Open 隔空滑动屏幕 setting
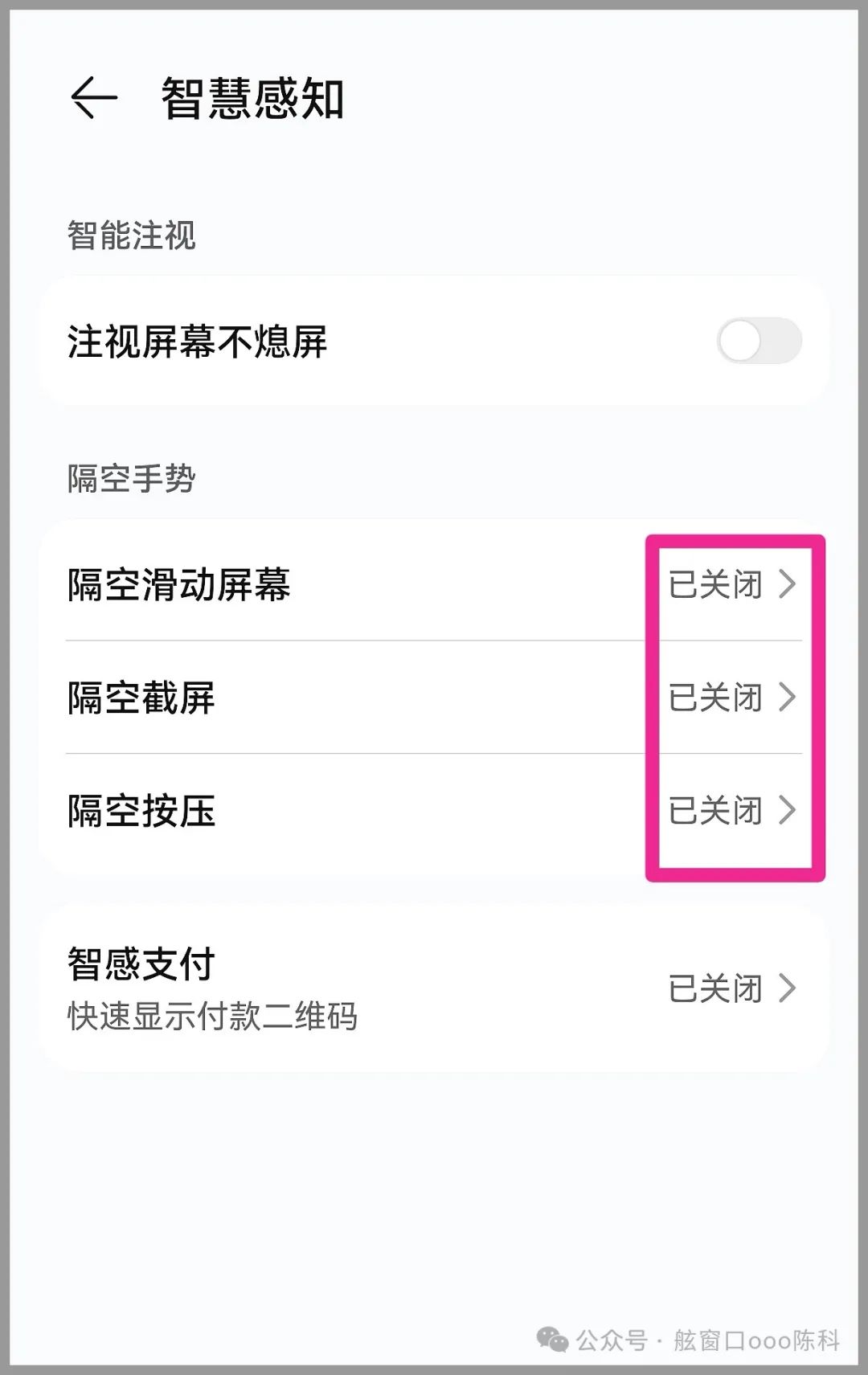Viewport: 868px width, 1375px height. click(179, 584)
